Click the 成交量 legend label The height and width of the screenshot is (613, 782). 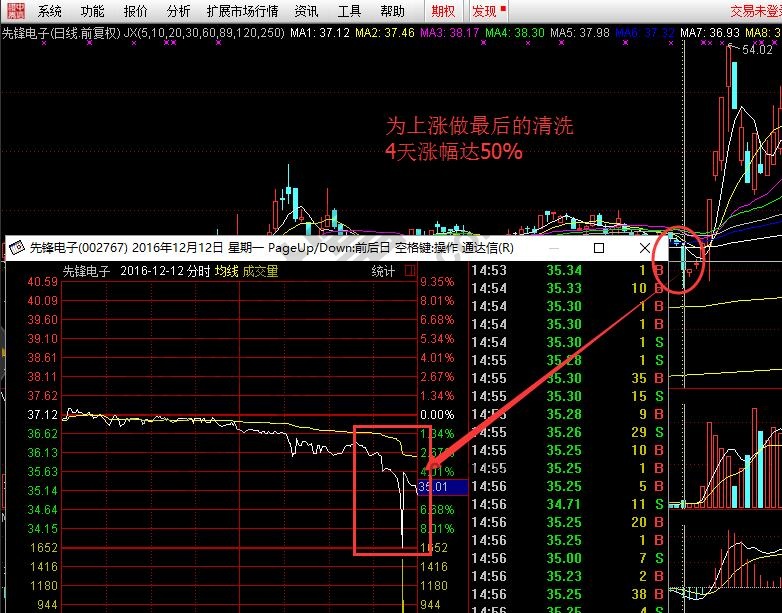(x=260, y=271)
